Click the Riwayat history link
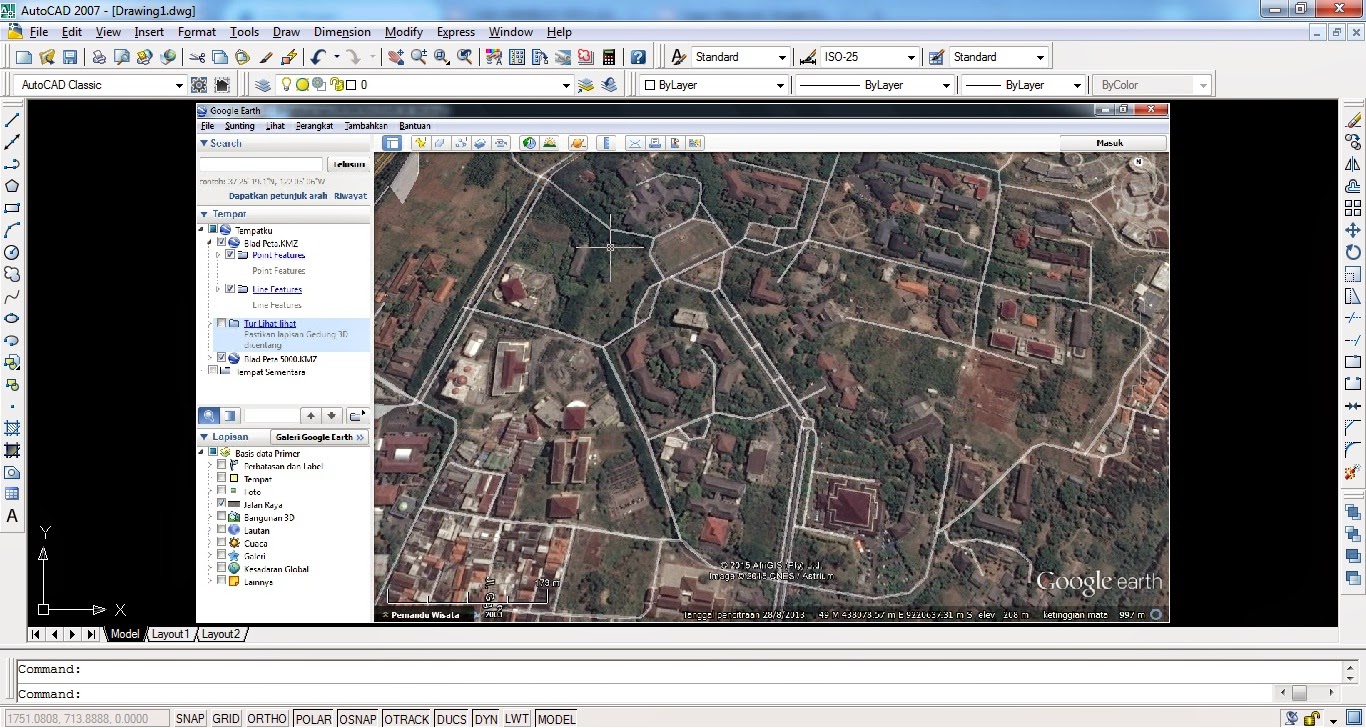Screen dimensions: 1366x728 pyautogui.click(x=350, y=196)
